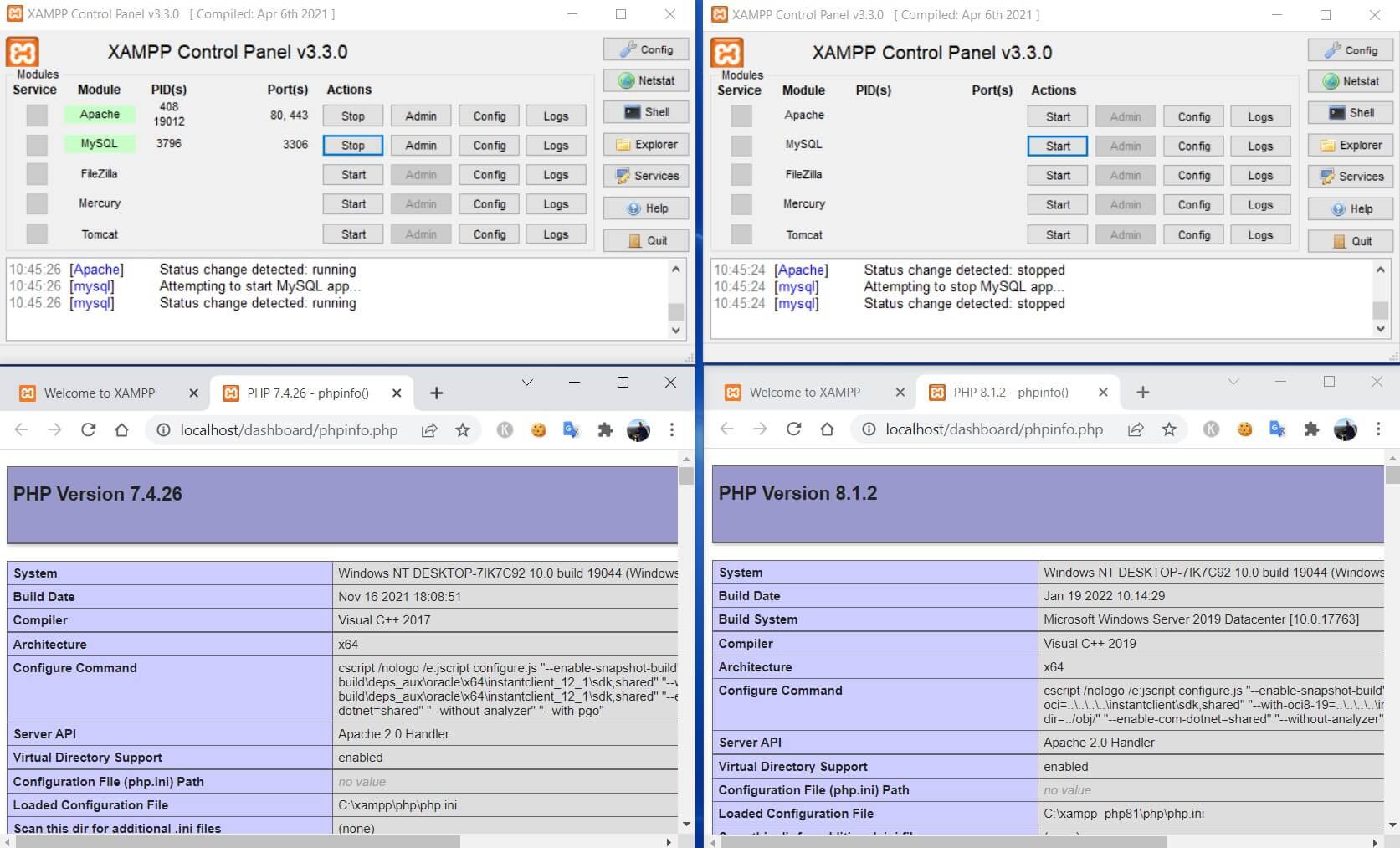The height and width of the screenshot is (848, 1400).
Task: Open tab search chevron in left browser
Action: click(527, 383)
